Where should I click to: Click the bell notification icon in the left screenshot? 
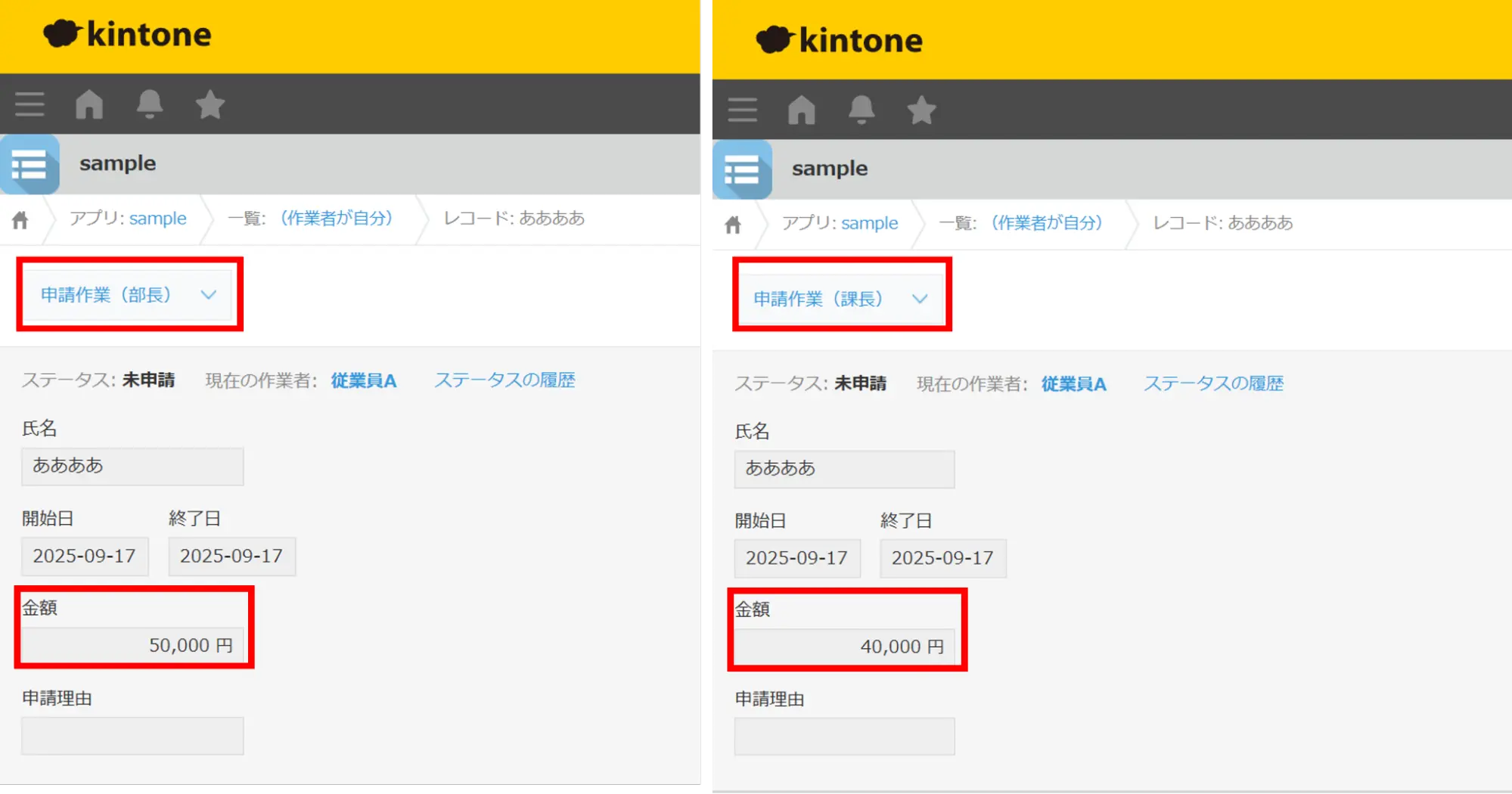(150, 104)
